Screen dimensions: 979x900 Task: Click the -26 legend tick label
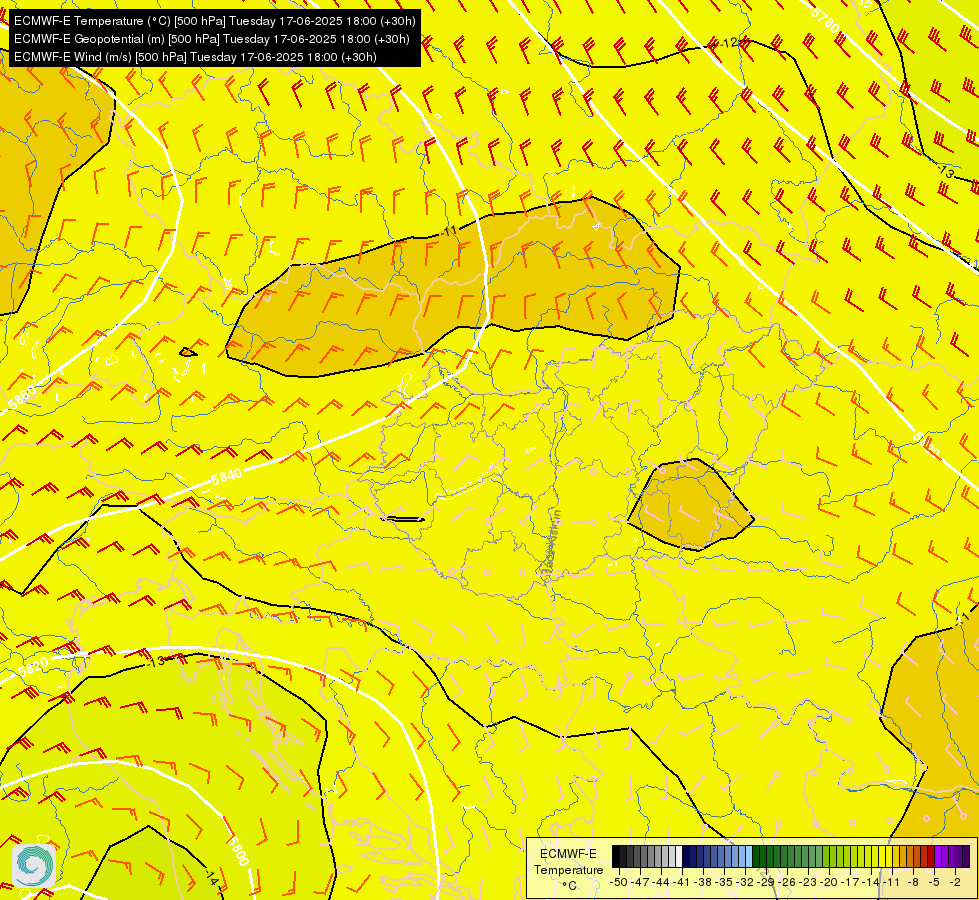pos(788,882)
